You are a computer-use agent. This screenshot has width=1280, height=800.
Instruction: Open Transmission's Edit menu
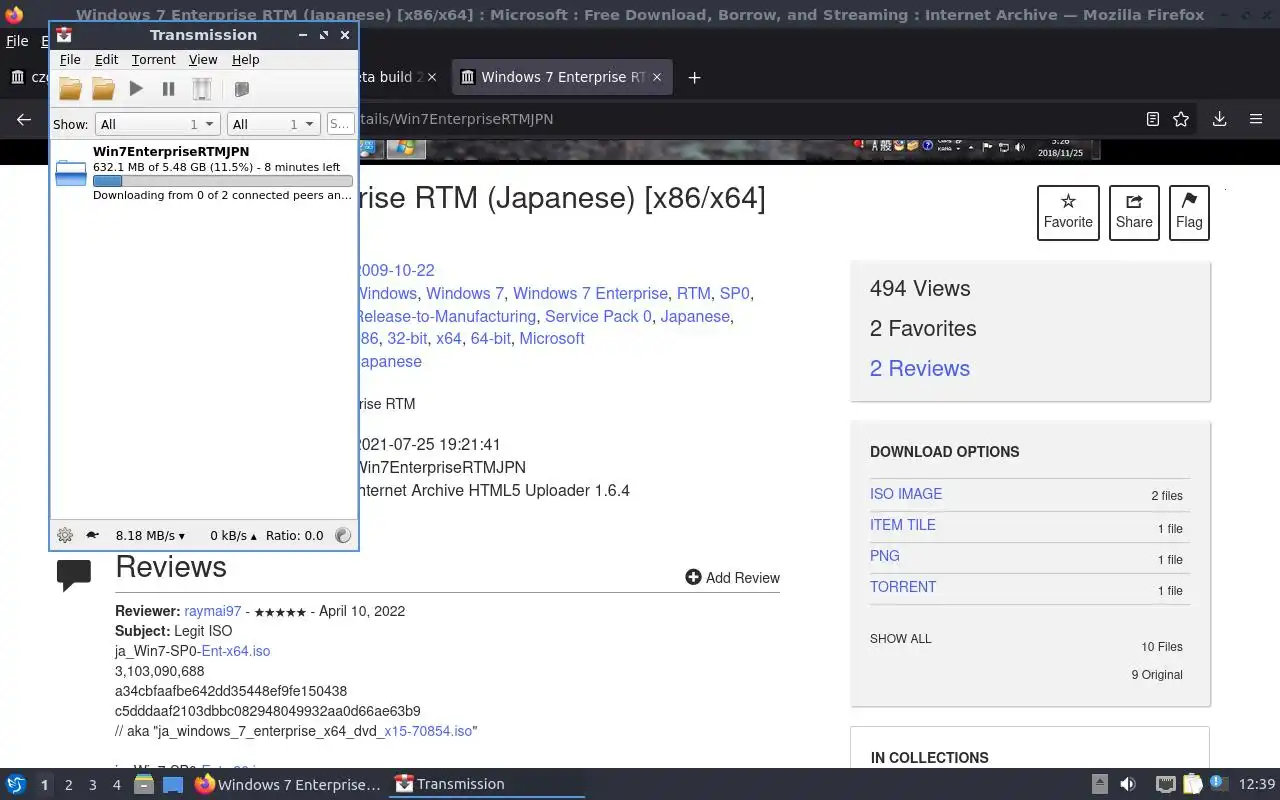tap(106, 60)
